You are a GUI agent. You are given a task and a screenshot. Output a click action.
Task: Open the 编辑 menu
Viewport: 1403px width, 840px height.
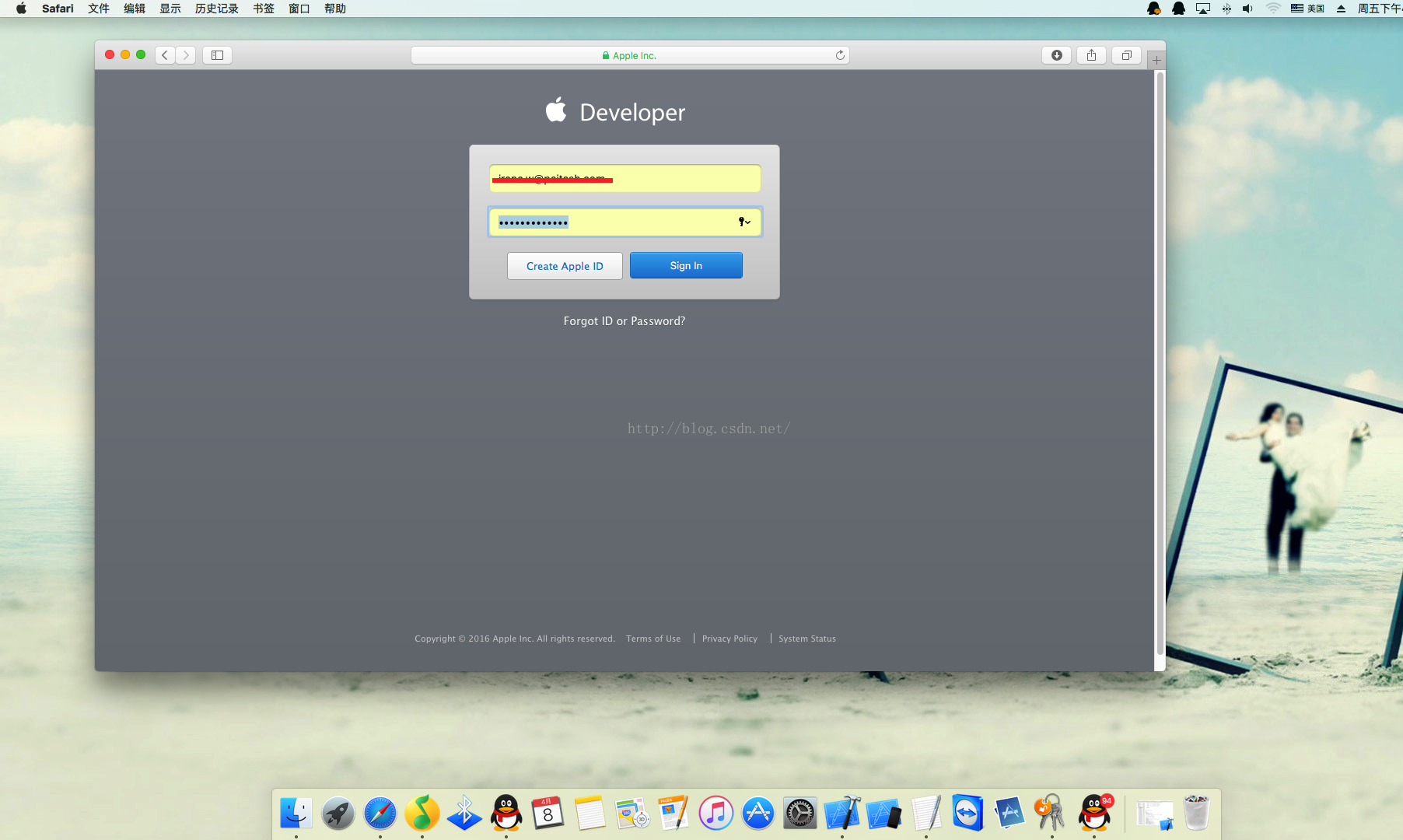tap(135, 9)
